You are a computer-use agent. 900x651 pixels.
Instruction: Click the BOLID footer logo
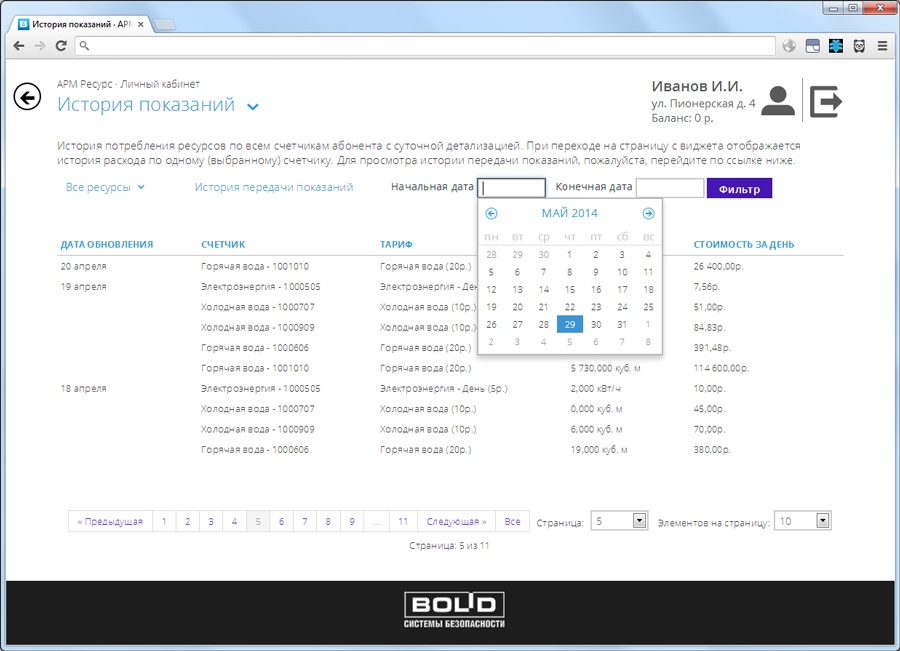454,609
